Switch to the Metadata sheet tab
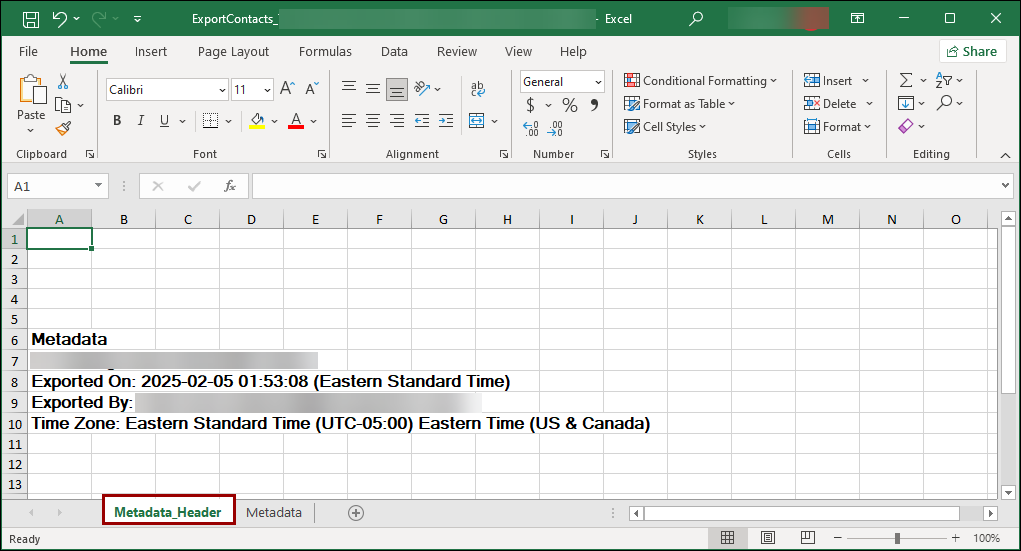 pos(273,512)
